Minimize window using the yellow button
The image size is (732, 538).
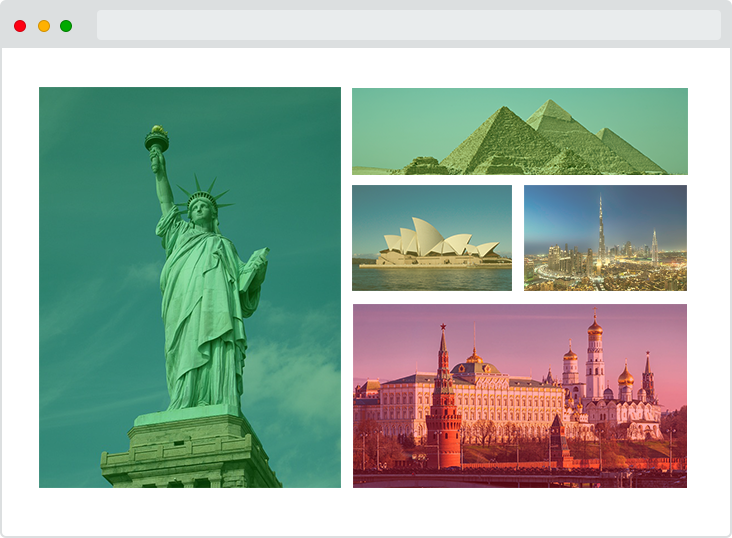click(x=44, y=26)
